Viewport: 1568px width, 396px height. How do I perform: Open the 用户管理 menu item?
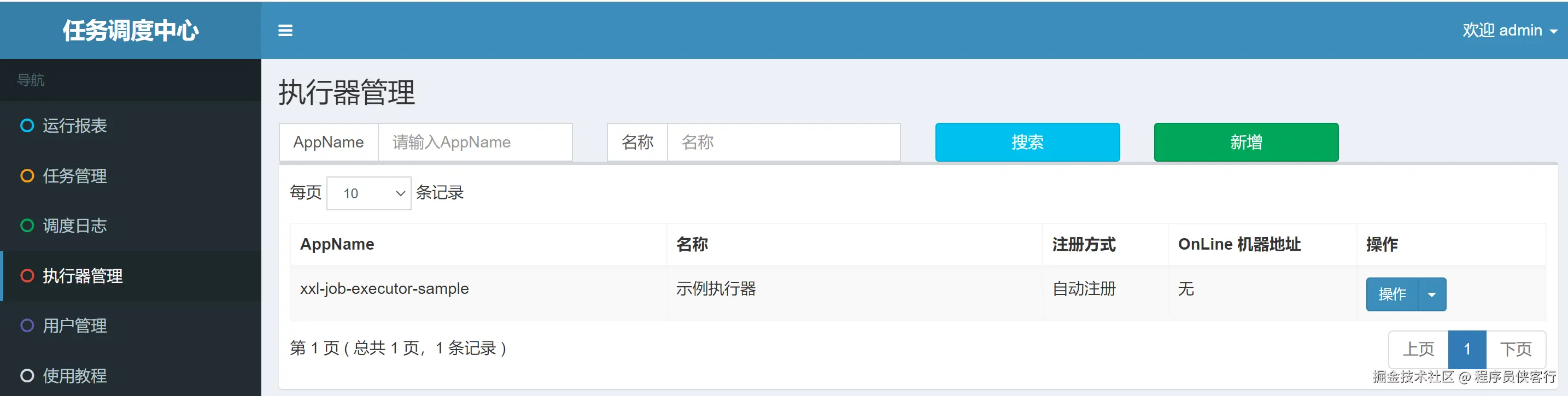(x=130, y=326)
